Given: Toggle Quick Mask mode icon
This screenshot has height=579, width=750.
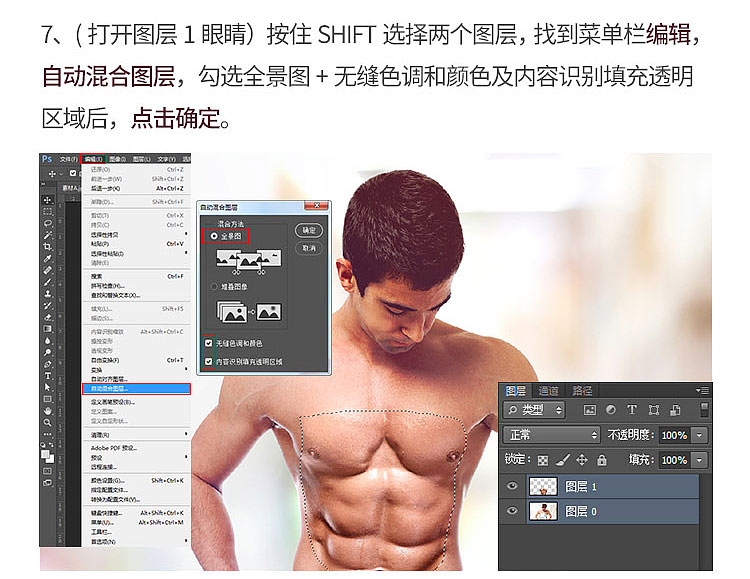Looking at the screenshot, I should coord(47,471).
